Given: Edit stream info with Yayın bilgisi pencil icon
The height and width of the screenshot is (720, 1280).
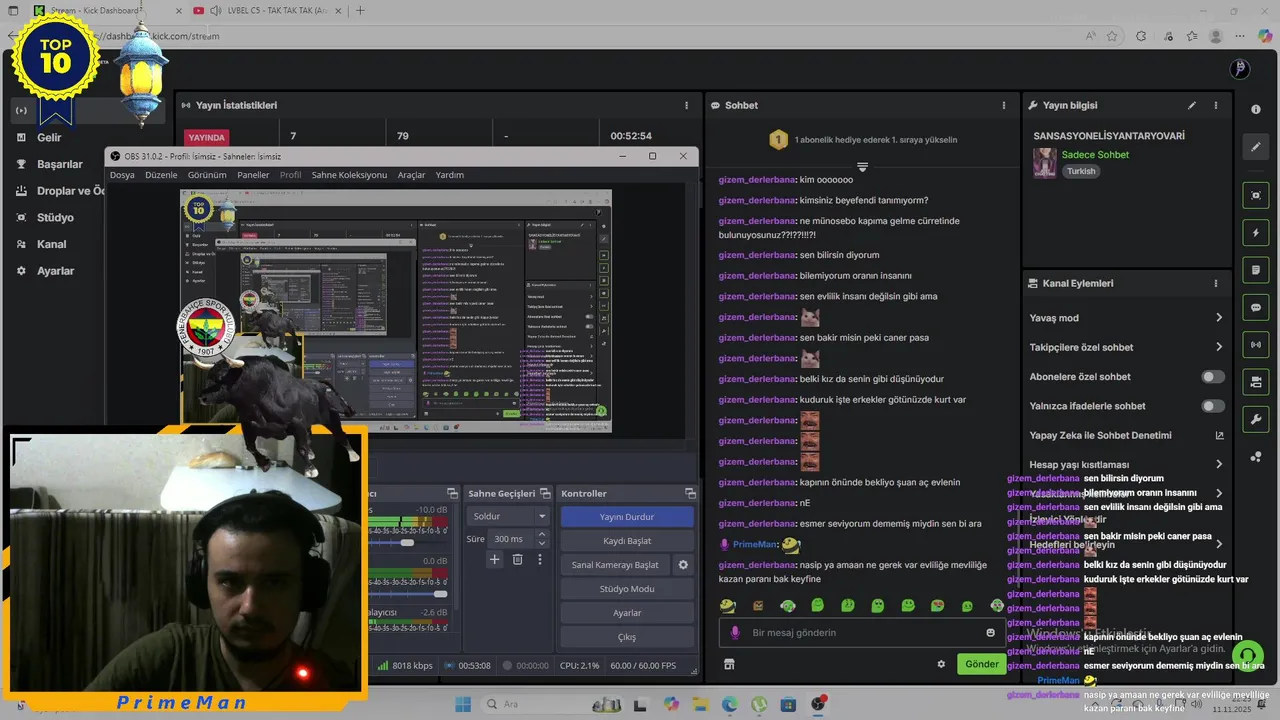Looking at the screenshot, I should (1192, 105).
